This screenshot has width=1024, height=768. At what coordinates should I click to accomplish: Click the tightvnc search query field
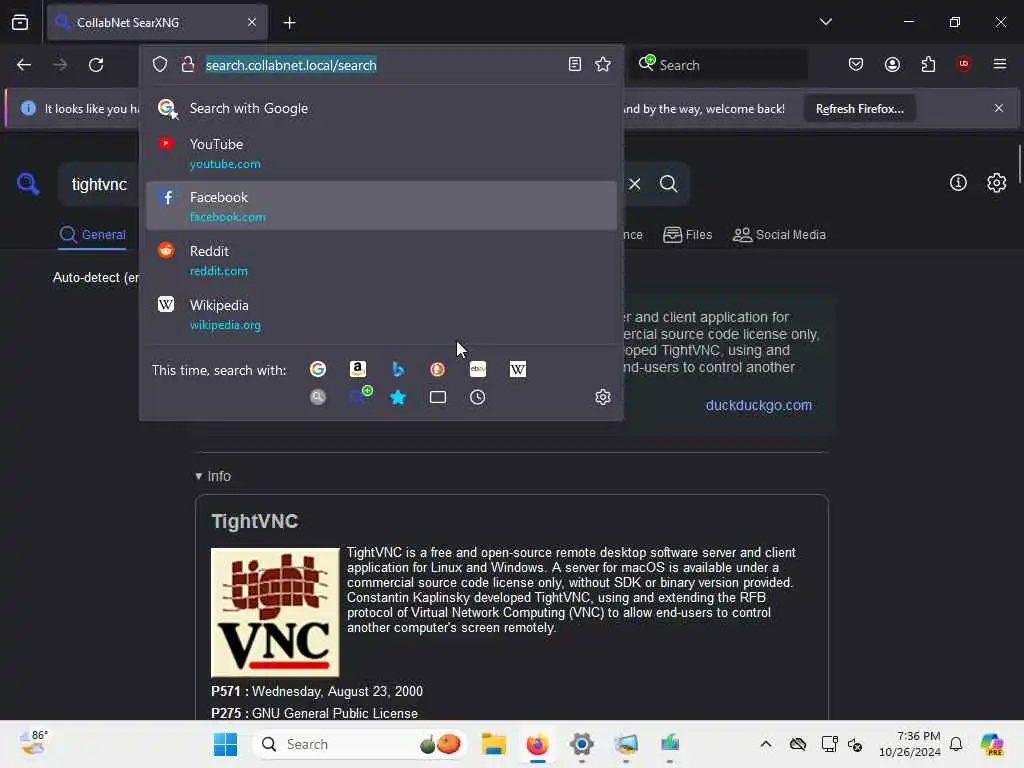(99, 184)
